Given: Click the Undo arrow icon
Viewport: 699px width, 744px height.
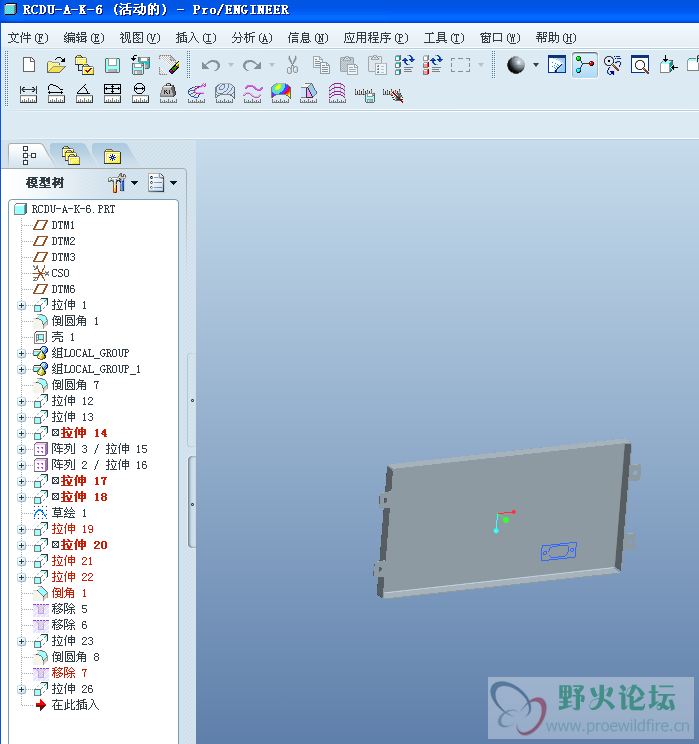Looking at the screenshot, I should click(x=211, y=65).
